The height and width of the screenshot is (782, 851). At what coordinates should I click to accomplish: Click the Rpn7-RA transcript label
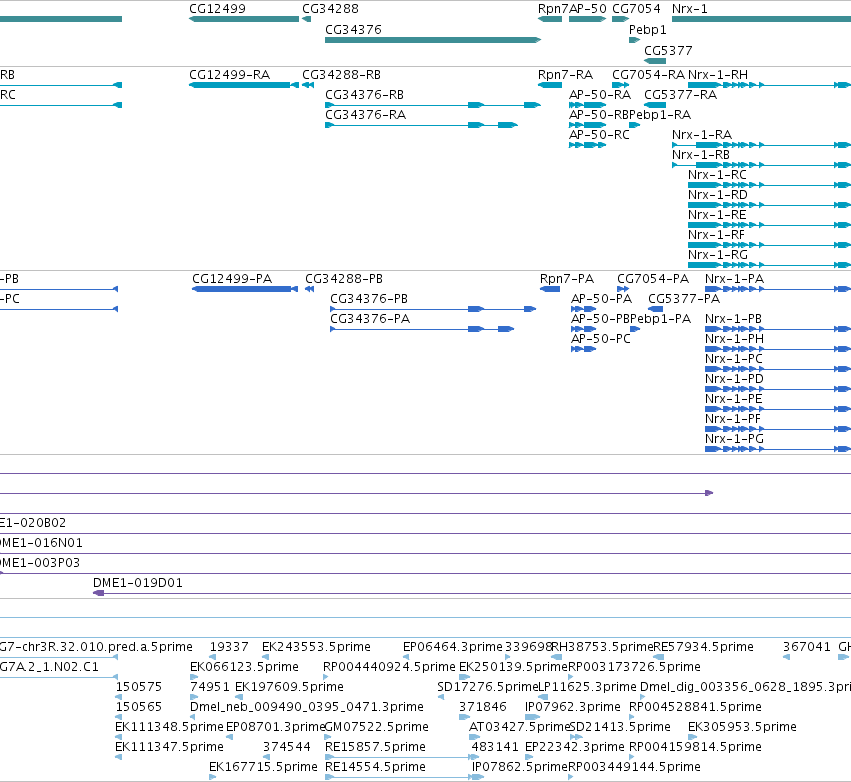click(565, 75)
